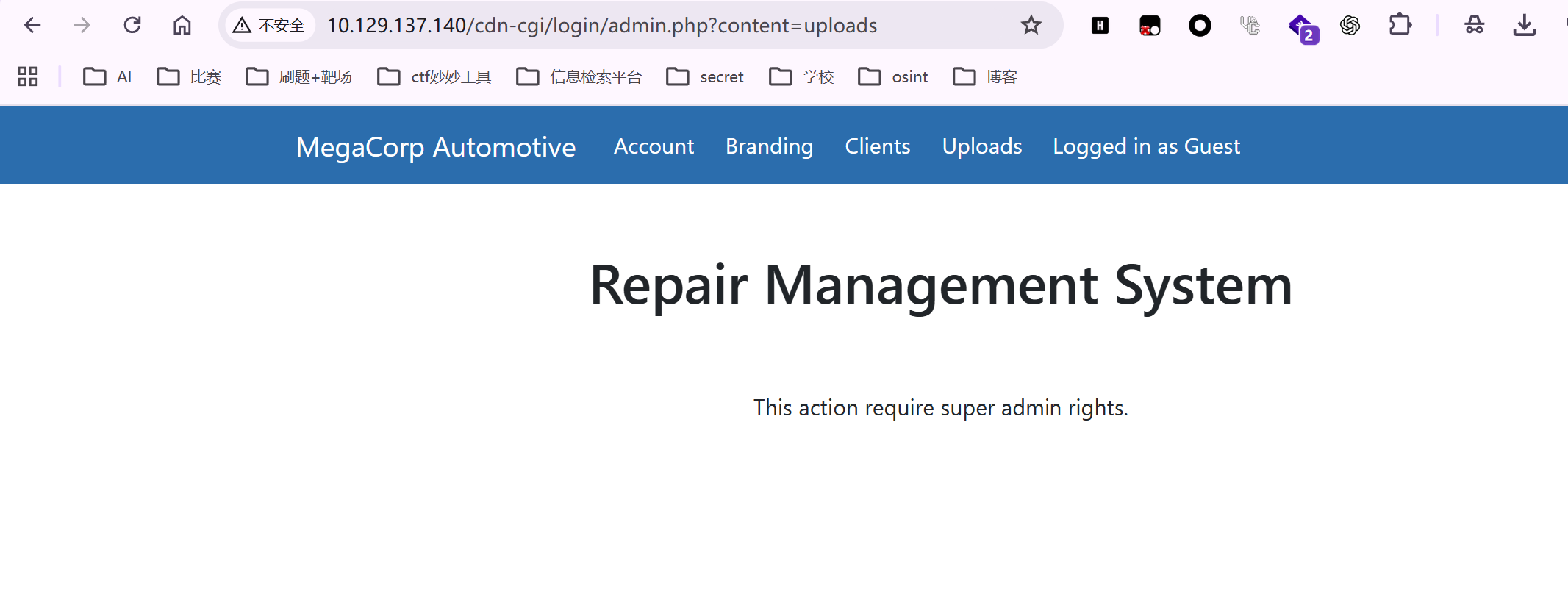The width and height of the screenshot is (1568, 608).
Task: Open the apps grid on the bookmarks bar
Action: click(x=28, y=76)
